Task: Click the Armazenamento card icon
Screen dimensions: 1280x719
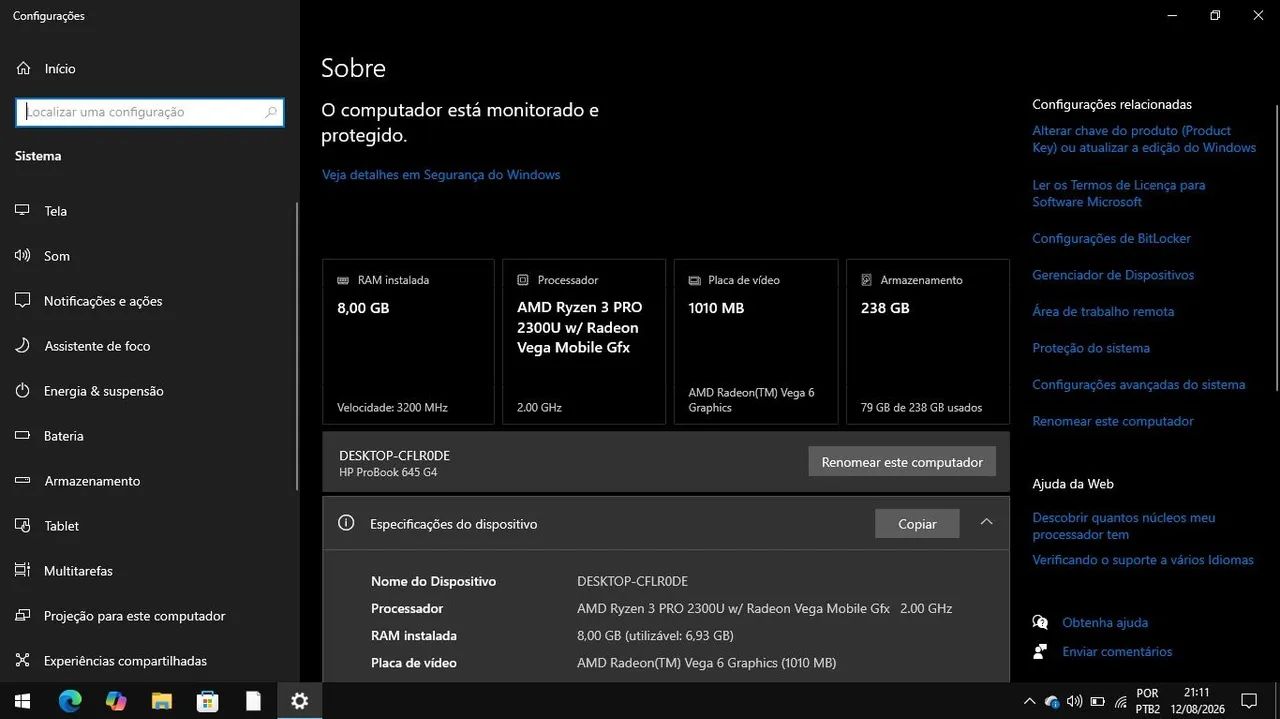Action: [867, 281]
